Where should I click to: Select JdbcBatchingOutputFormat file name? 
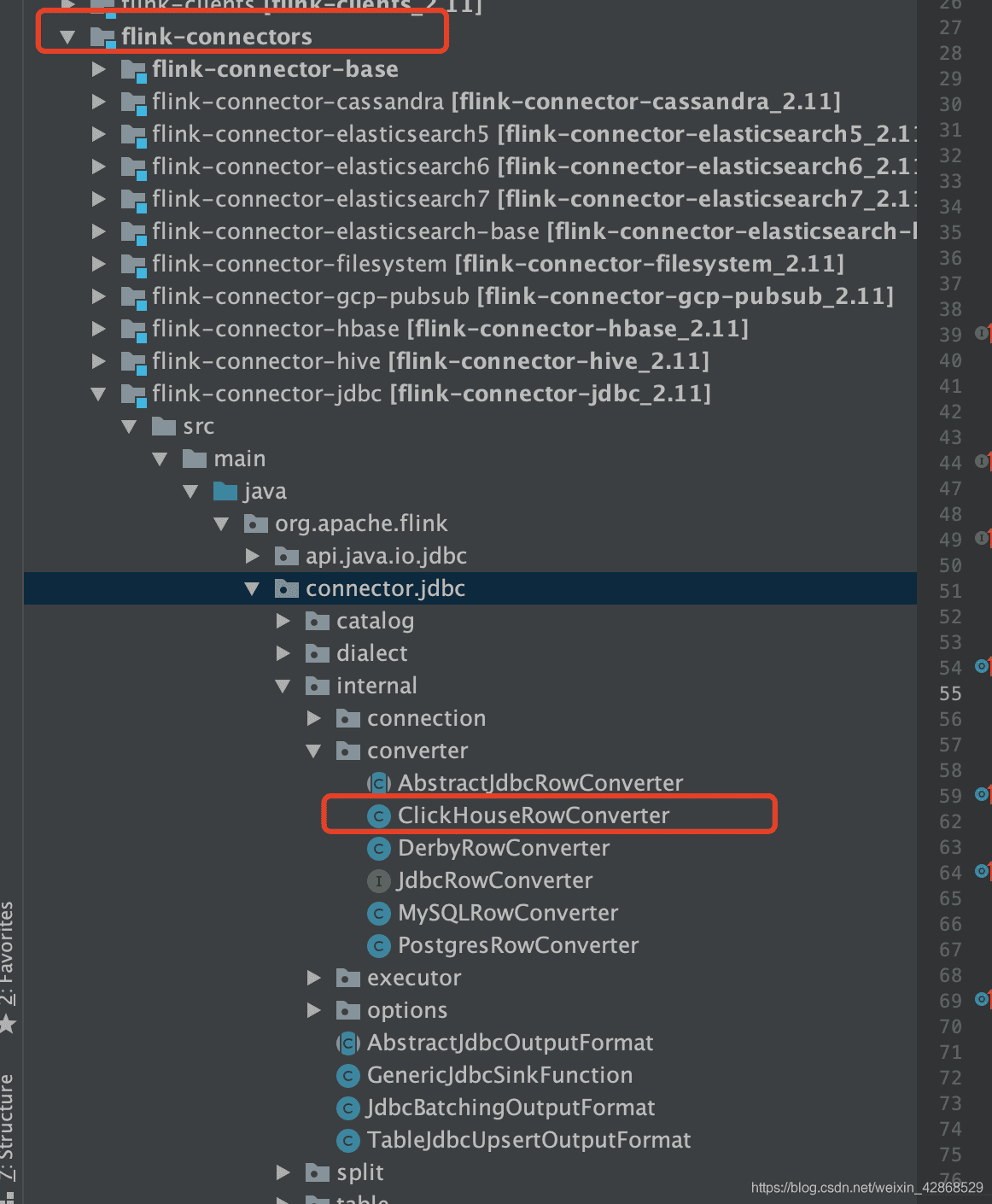(511, 1108)
